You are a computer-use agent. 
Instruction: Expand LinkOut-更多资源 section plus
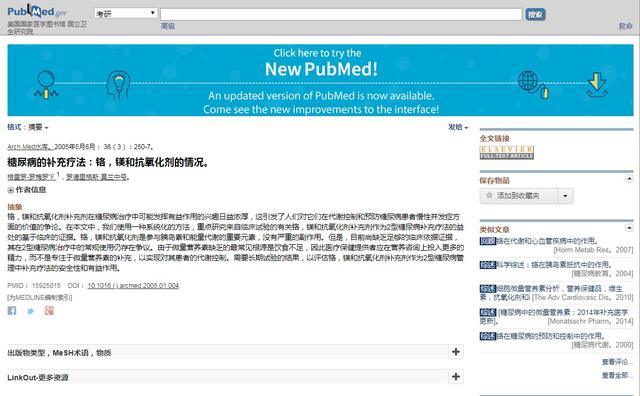coord(456,376)
